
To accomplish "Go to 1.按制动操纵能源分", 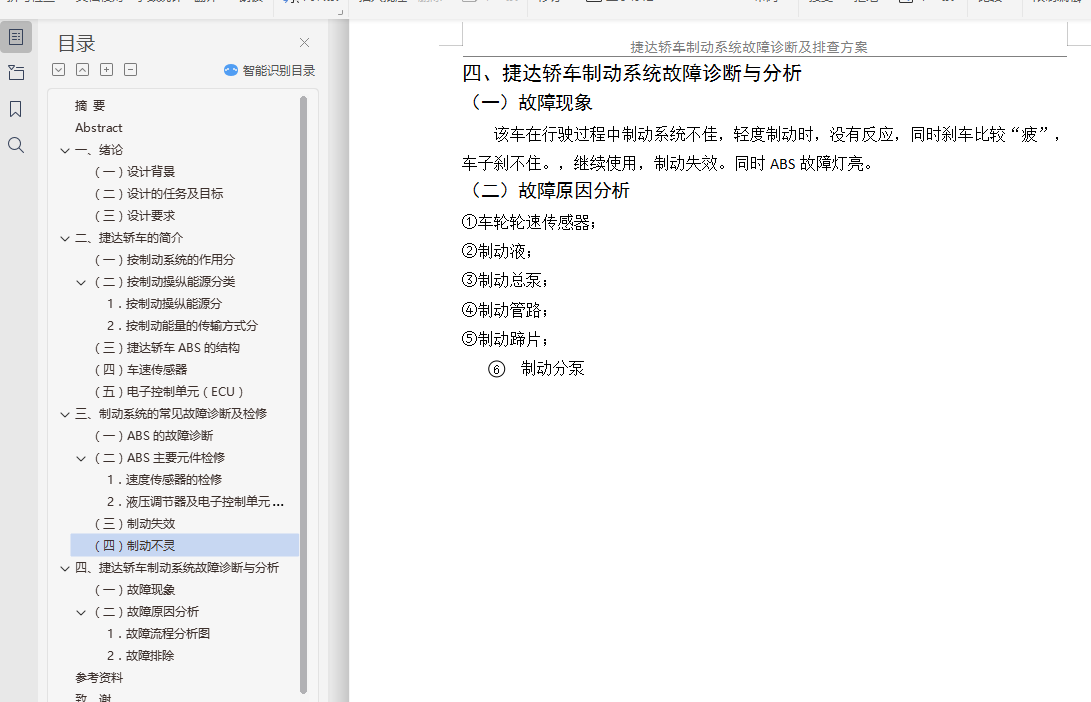I will coord(164,304).
